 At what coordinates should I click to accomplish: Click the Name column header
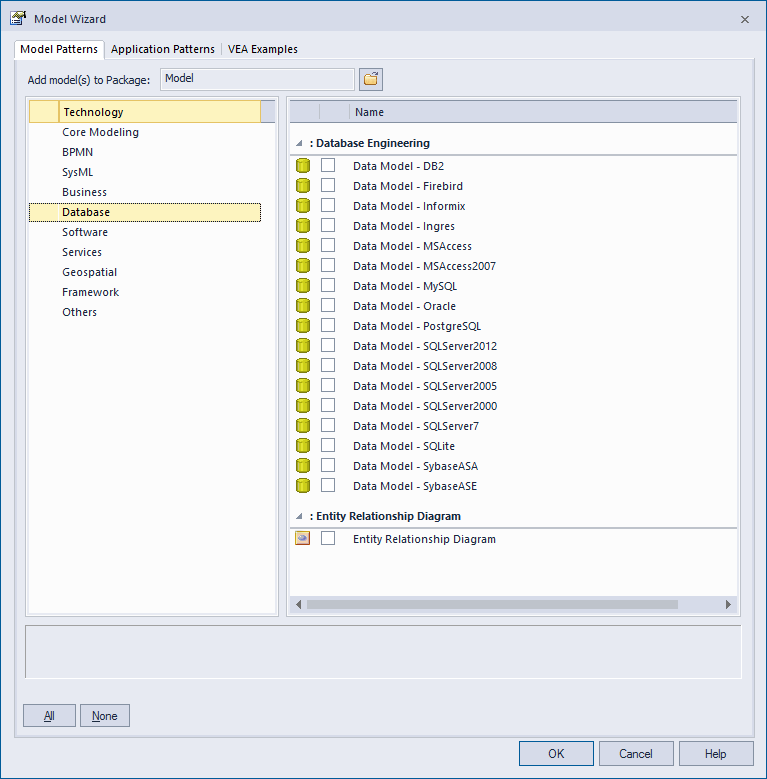543,112
